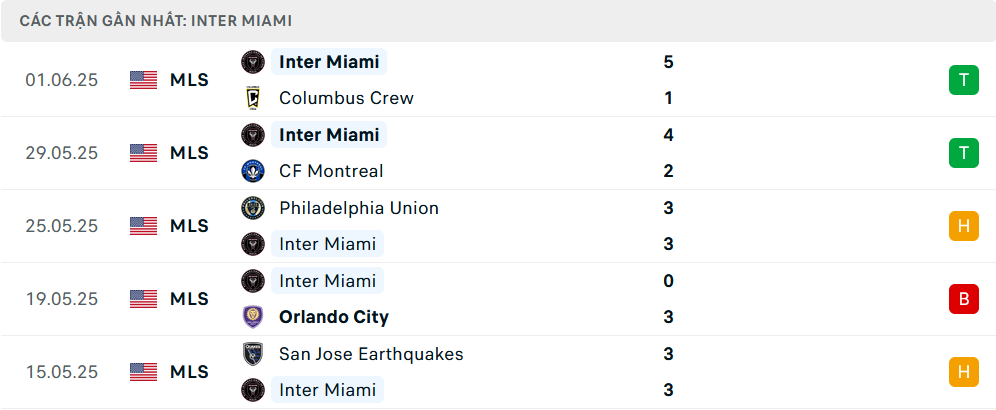Click orange H badge for 15.05.25 match
The width and height of the screenshot is (996, 410).
pos(963,372)
